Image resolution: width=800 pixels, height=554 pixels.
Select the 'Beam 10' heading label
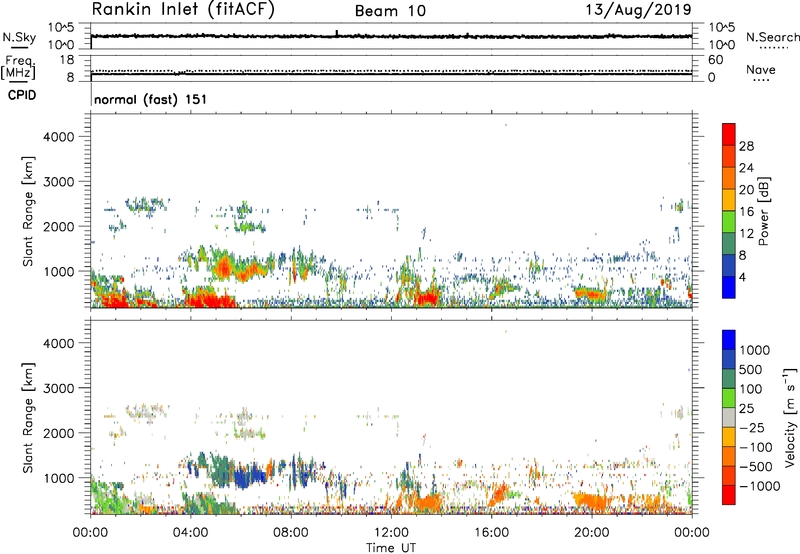(x=390, y=11)
